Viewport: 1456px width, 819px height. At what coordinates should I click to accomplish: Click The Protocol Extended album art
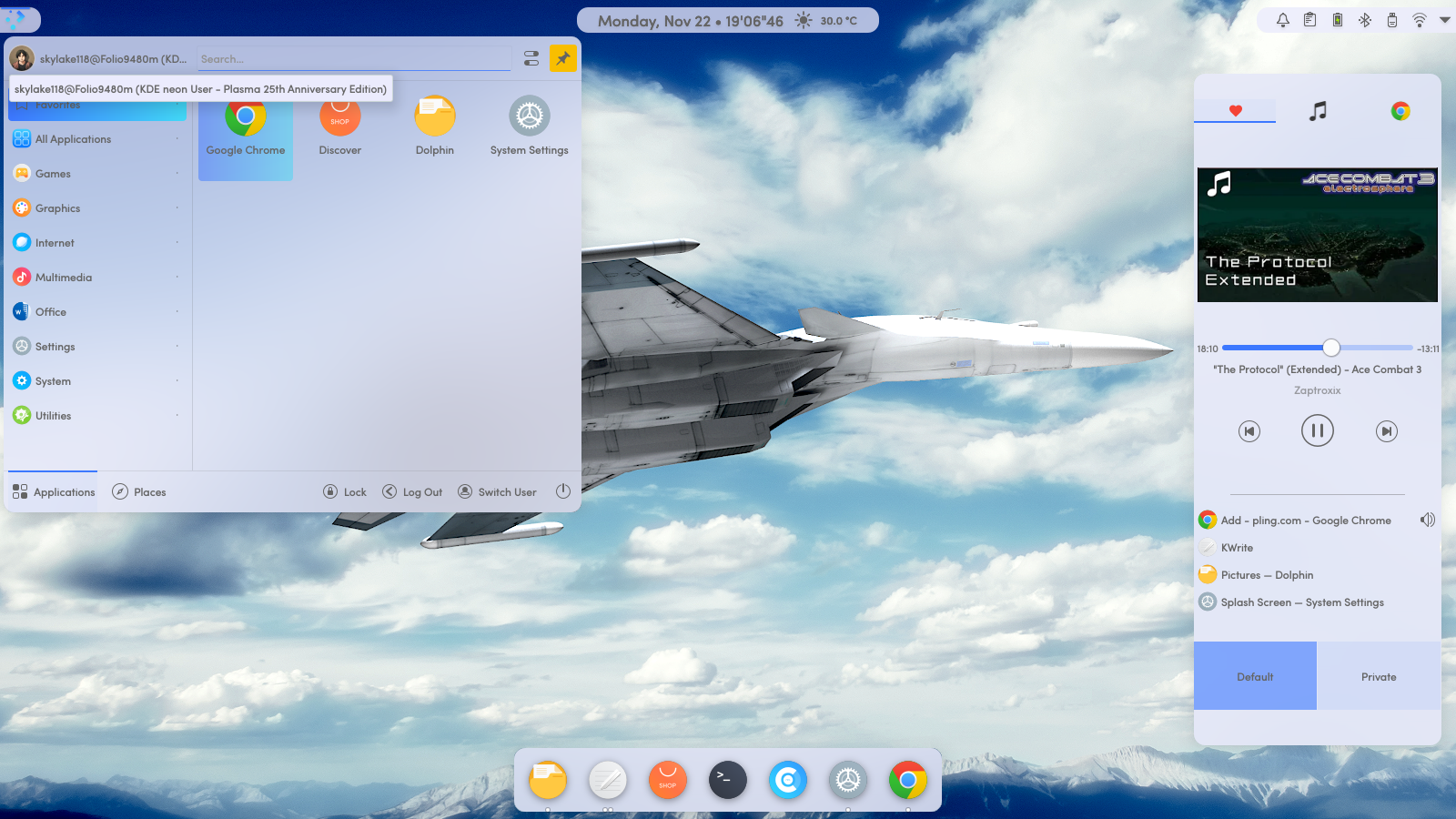tap(1318, 235)
